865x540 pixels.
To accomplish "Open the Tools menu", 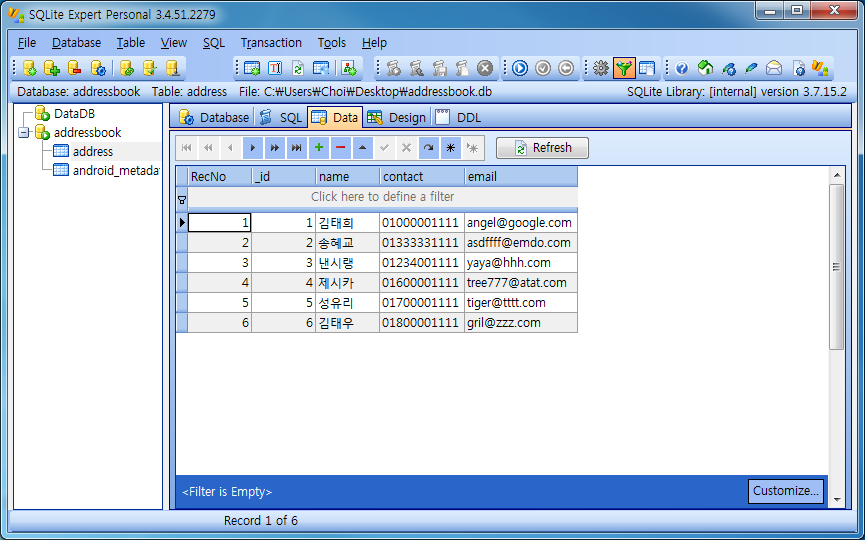I will click(x=332, y=43).
